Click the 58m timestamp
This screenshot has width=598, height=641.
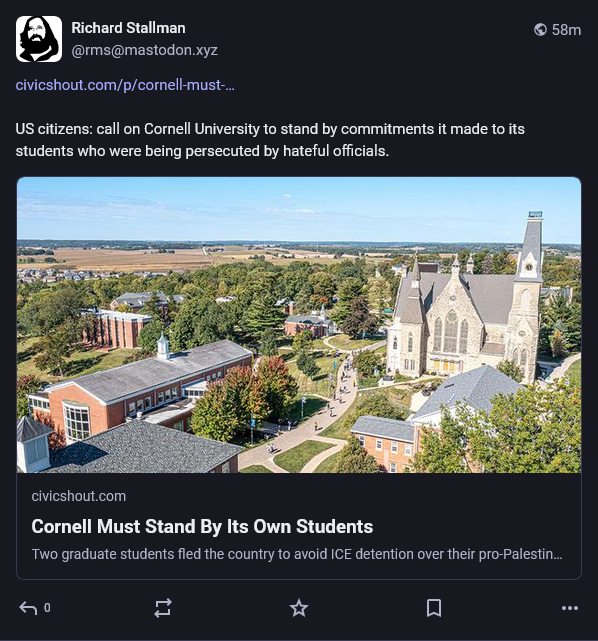click(x=566, y=30)
